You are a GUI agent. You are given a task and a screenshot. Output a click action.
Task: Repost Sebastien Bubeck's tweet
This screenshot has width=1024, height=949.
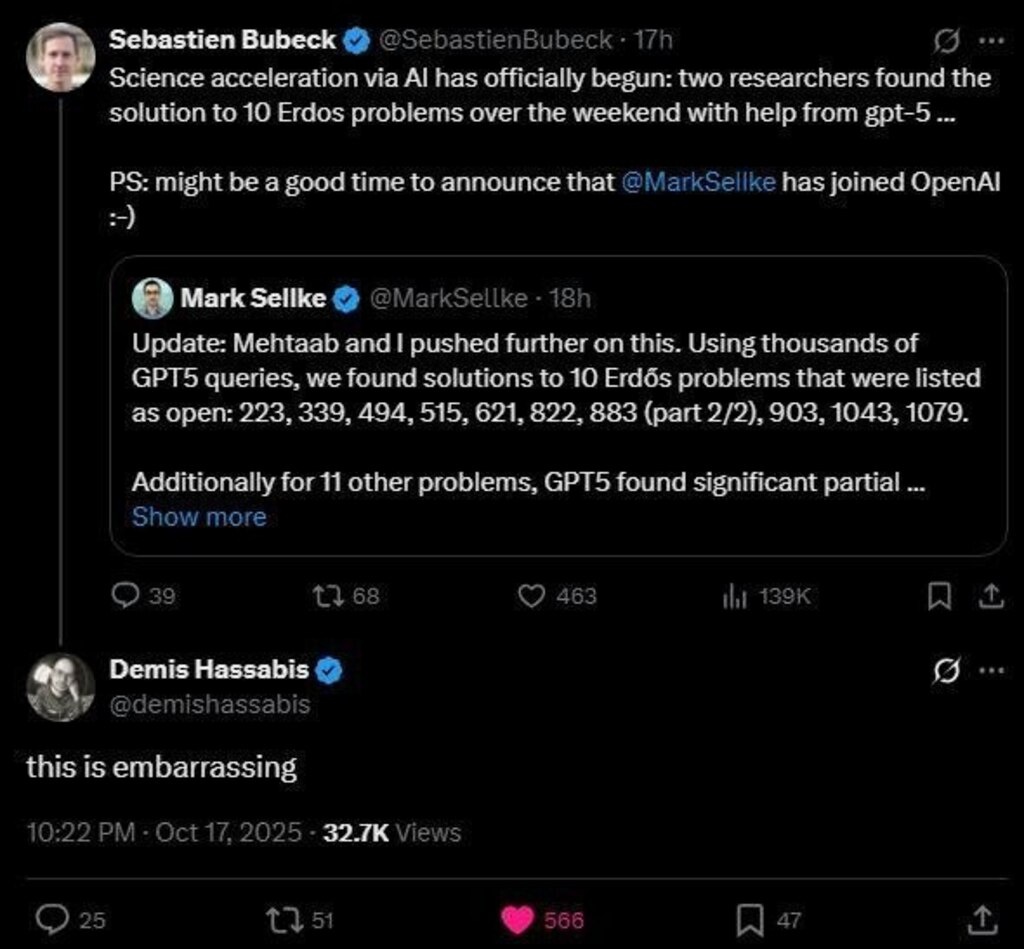tap(327, 596)
